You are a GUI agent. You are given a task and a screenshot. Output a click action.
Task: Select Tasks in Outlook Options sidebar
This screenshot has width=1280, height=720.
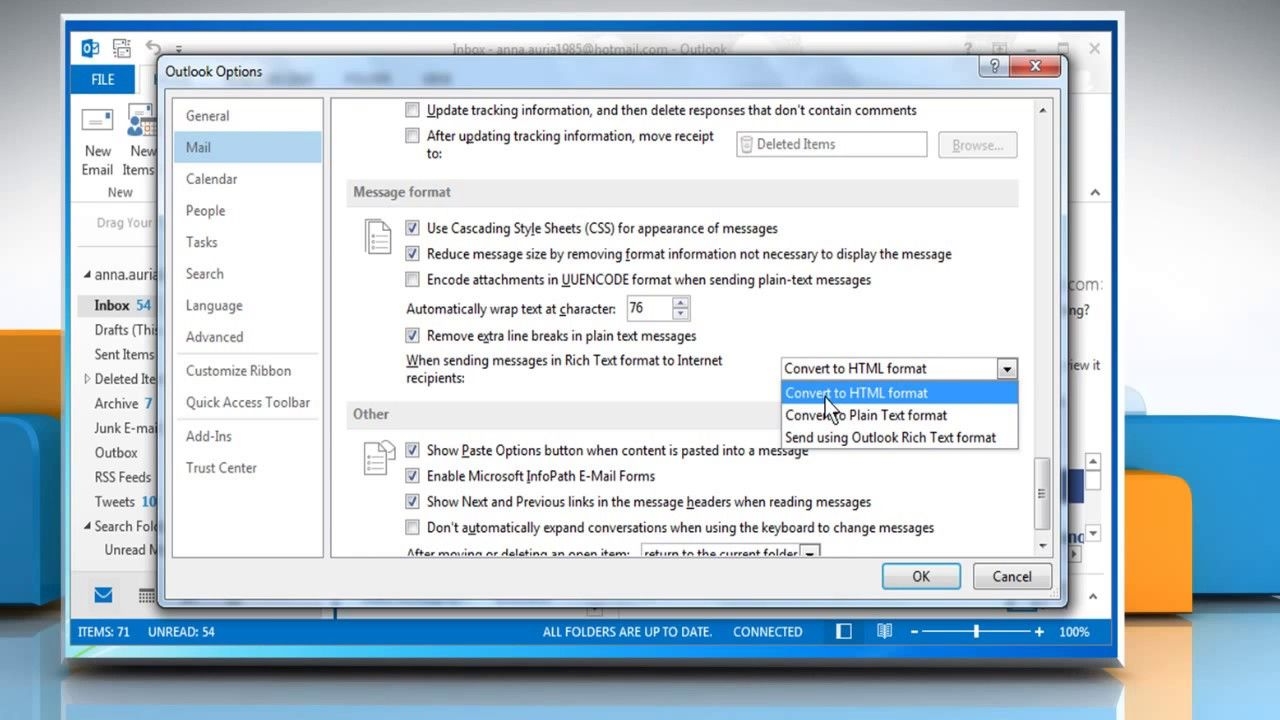(x=247, y=242)
